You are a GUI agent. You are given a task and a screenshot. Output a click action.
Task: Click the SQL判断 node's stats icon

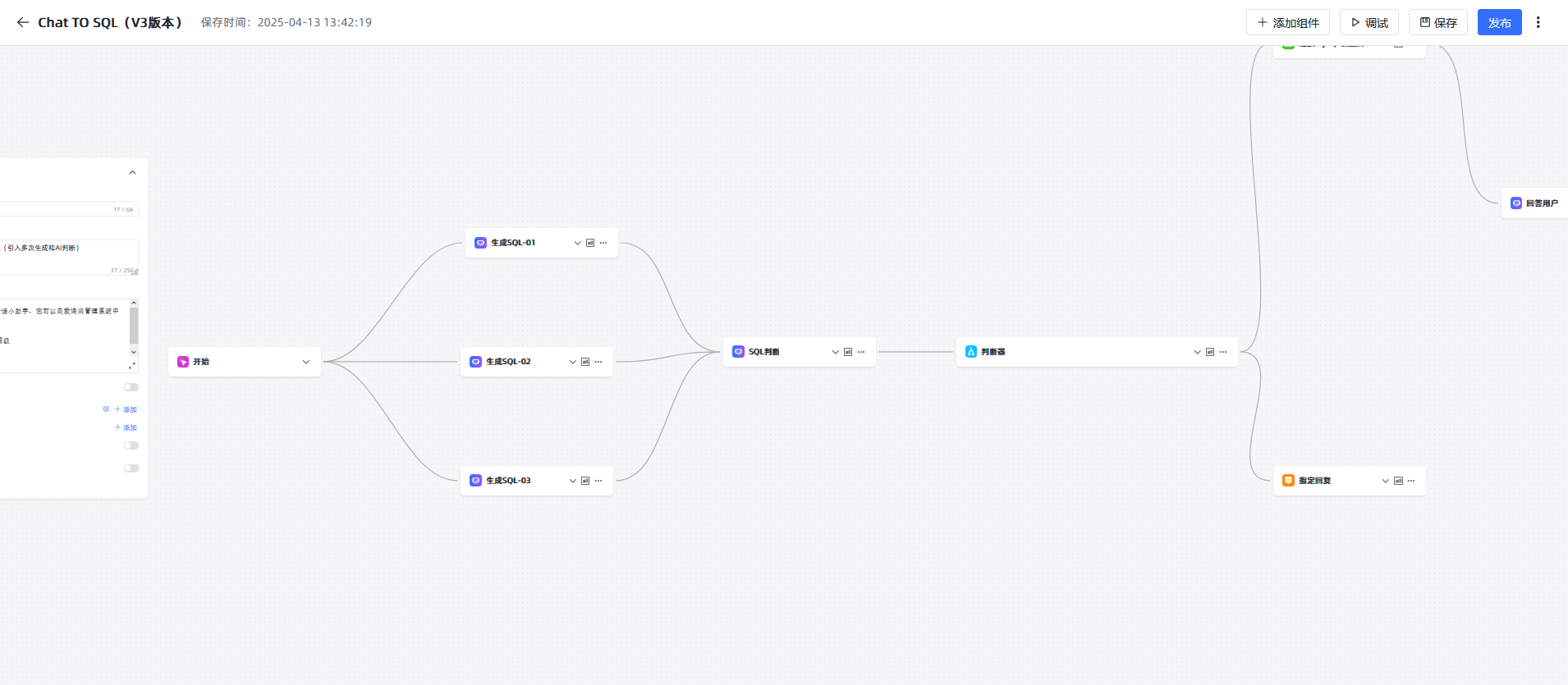pos(848,352)
